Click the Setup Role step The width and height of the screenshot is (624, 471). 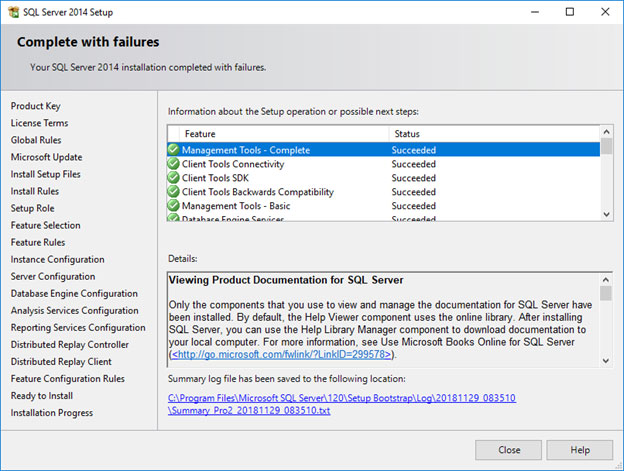coord(32,208)
